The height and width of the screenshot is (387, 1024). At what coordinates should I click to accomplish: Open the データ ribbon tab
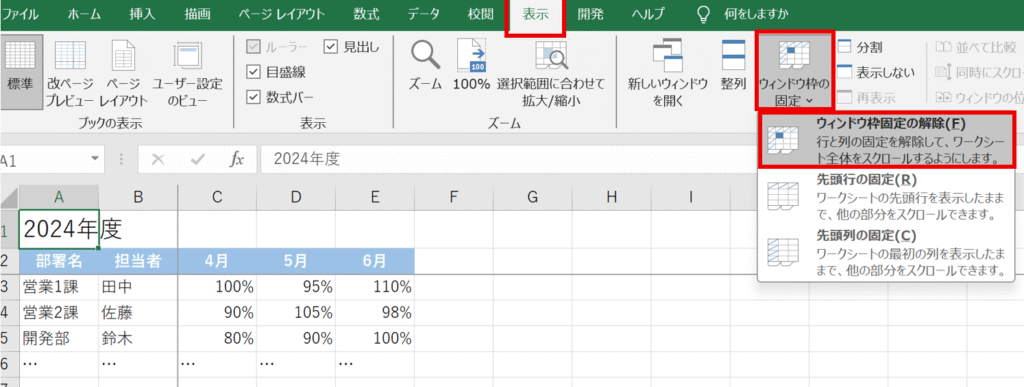423,14
